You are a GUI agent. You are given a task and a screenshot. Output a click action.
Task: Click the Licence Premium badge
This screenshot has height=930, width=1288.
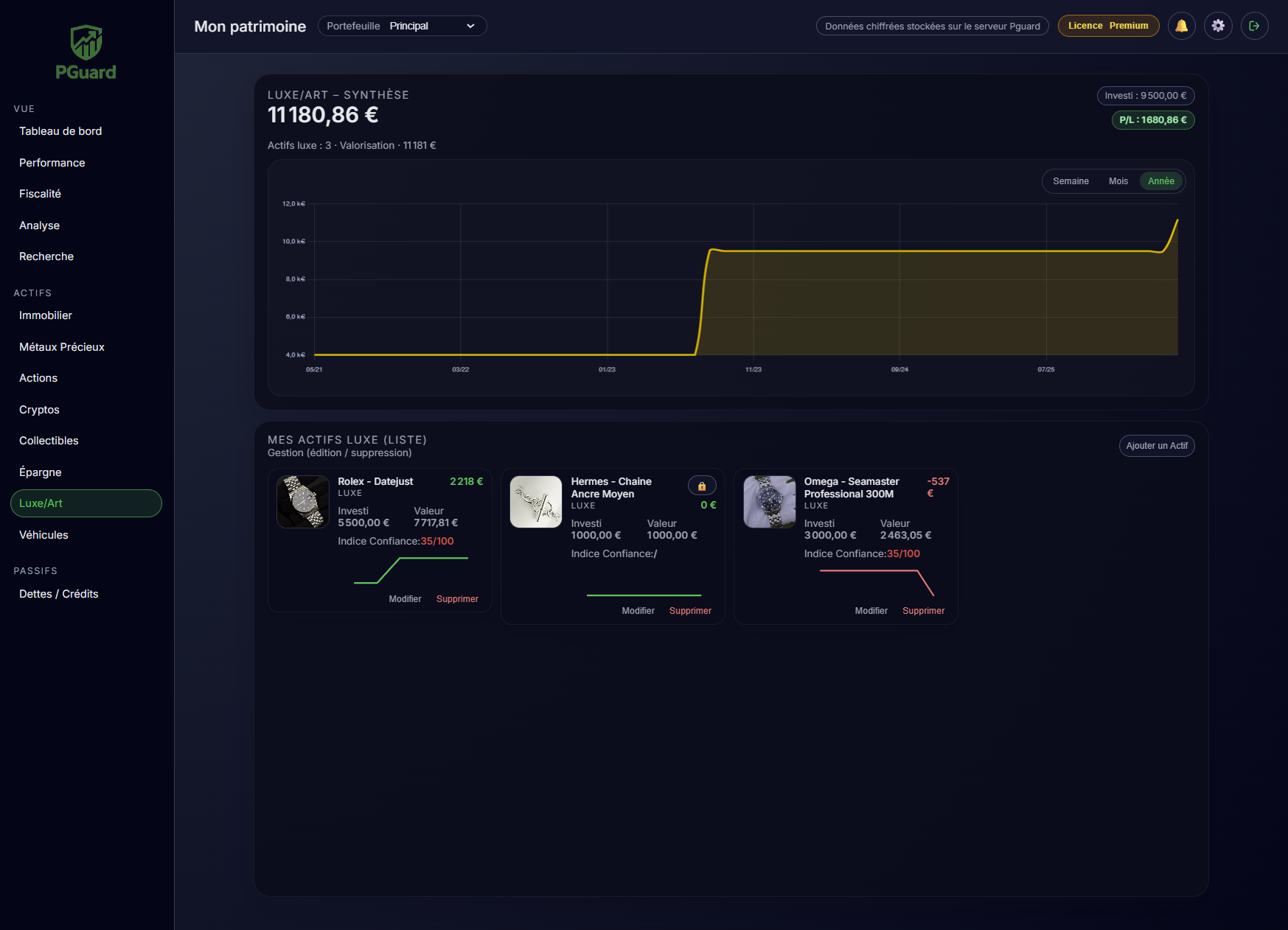pyautogui.click(x=1107, y=26)
